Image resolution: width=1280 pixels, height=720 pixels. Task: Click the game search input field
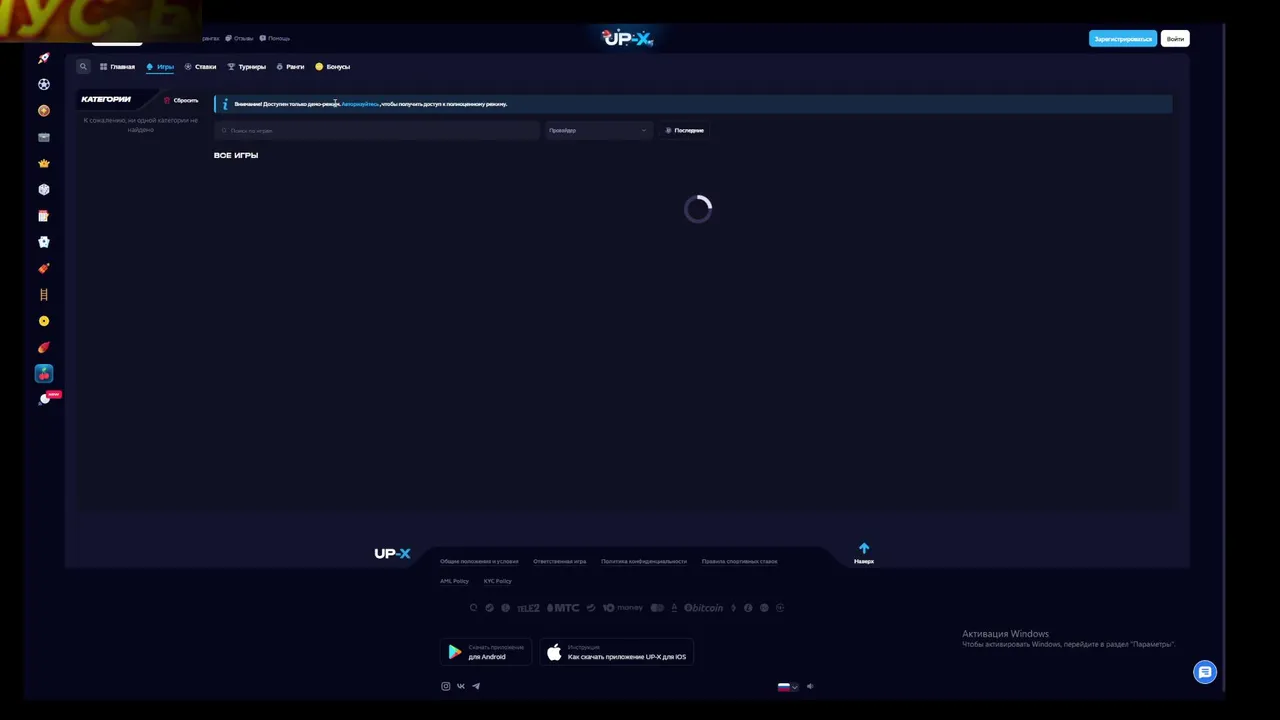click(377, 130)
